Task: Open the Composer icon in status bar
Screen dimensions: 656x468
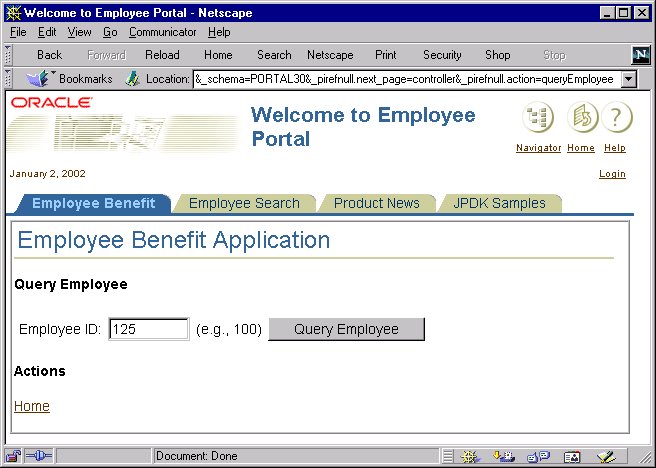Action: tap(606, 456)
